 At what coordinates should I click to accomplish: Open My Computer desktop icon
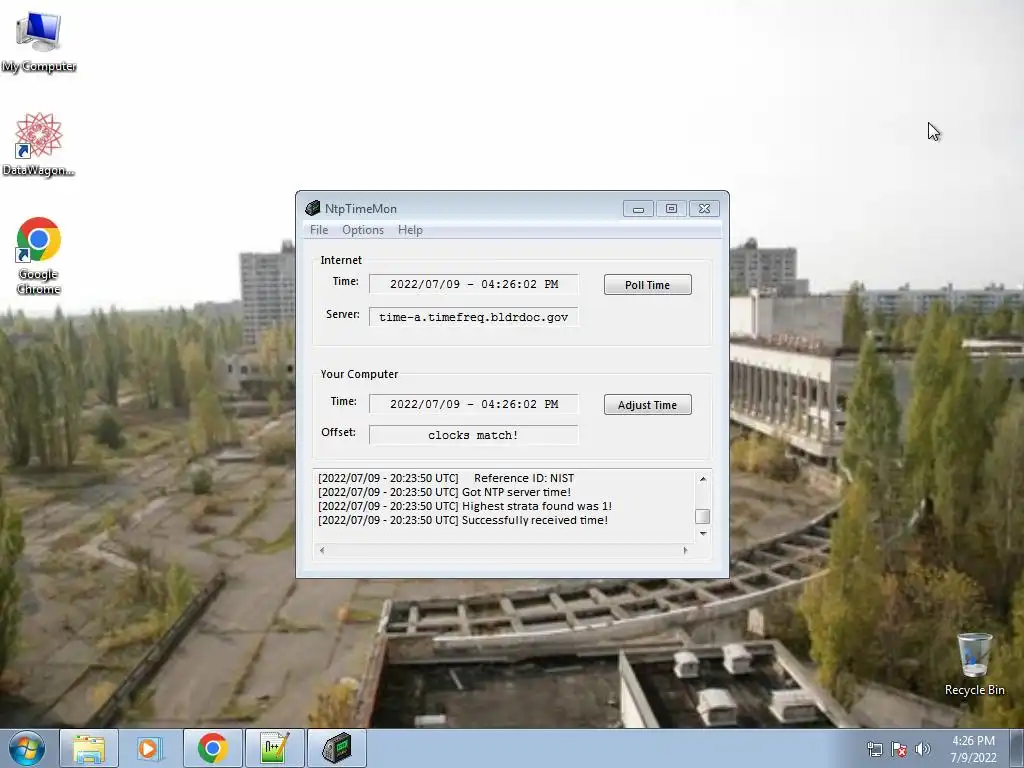(39, 42)
